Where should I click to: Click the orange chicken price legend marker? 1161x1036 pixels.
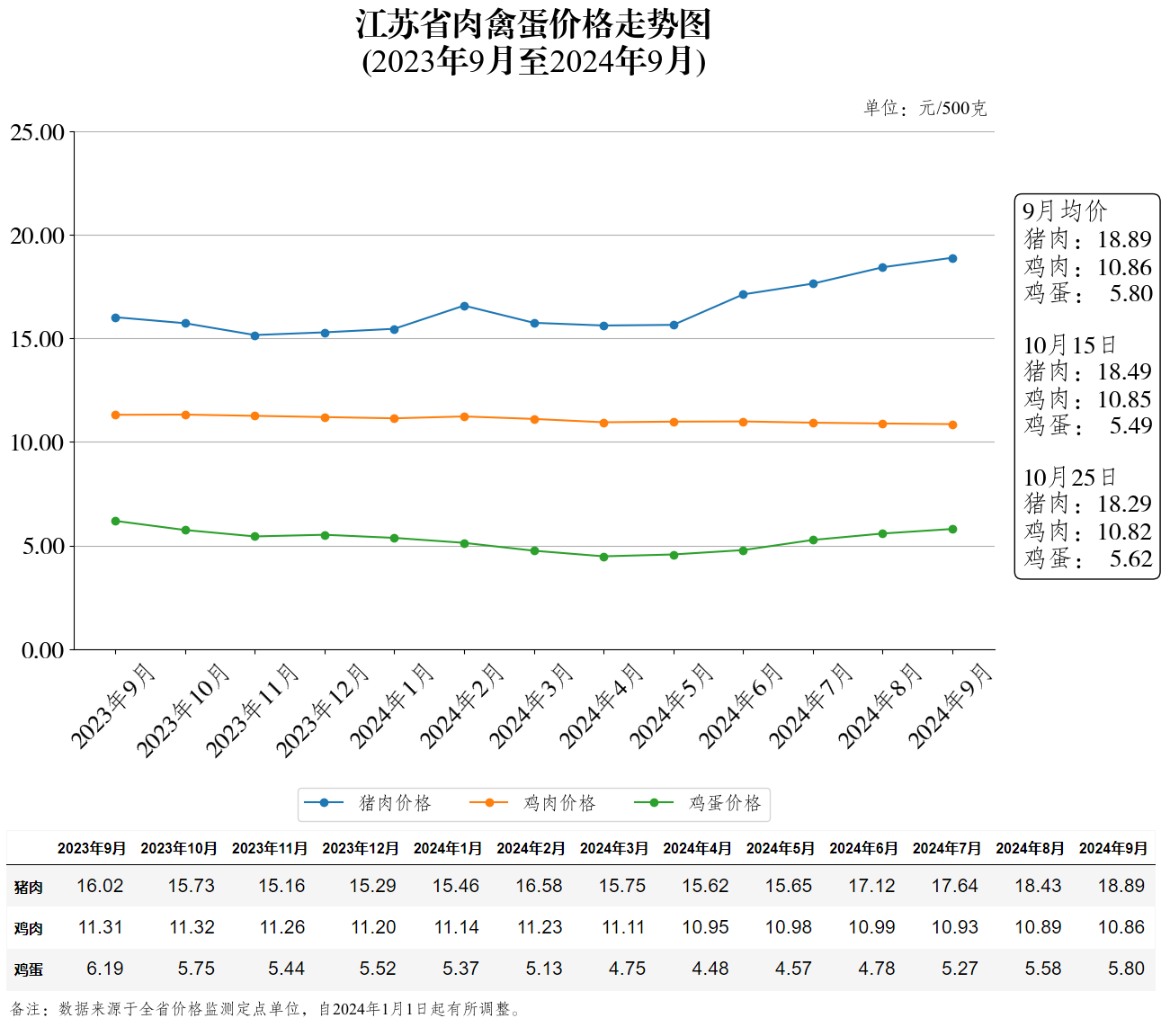(x=489, y=803)
